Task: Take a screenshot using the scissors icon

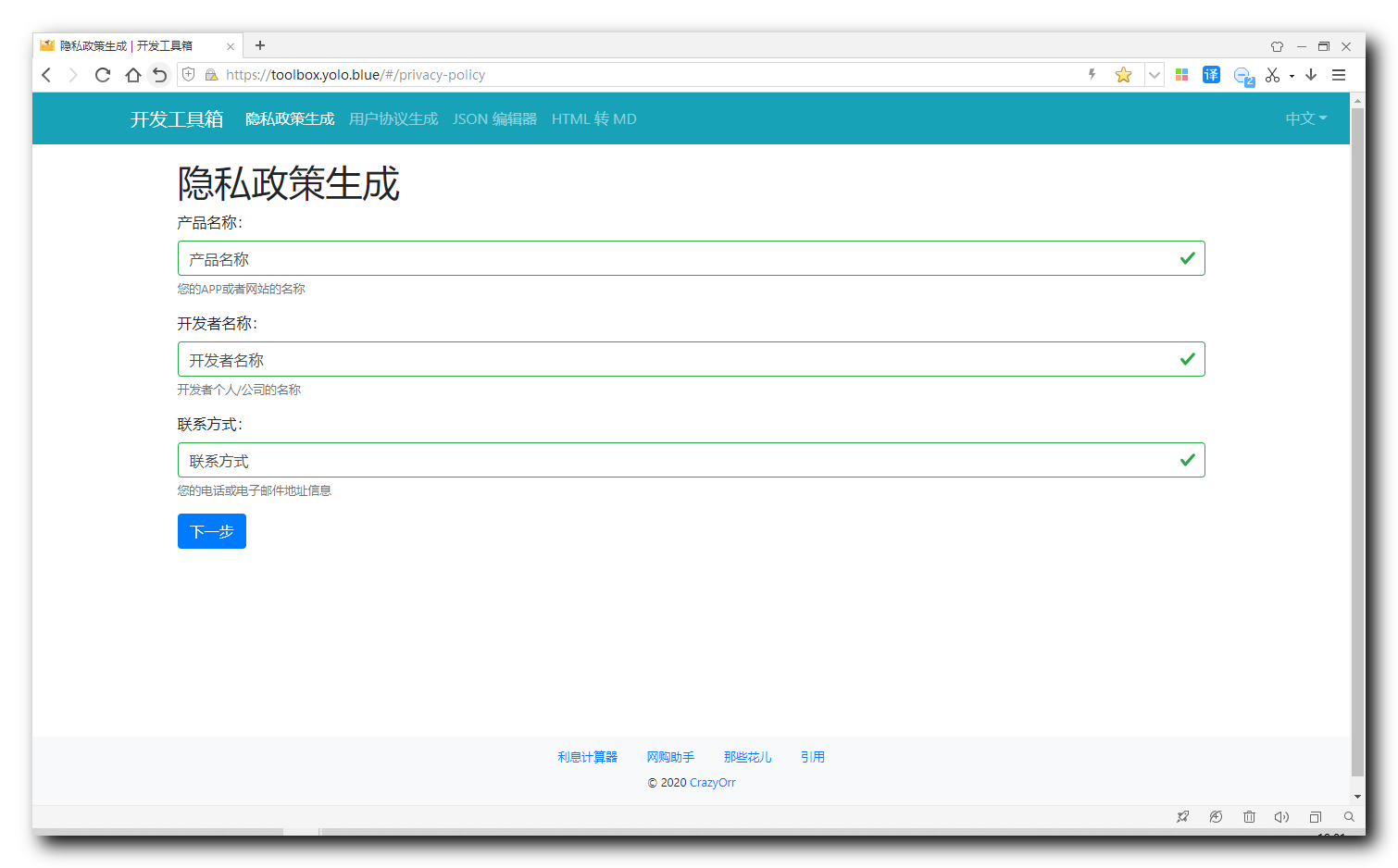Action: (x=1273, y=75)
